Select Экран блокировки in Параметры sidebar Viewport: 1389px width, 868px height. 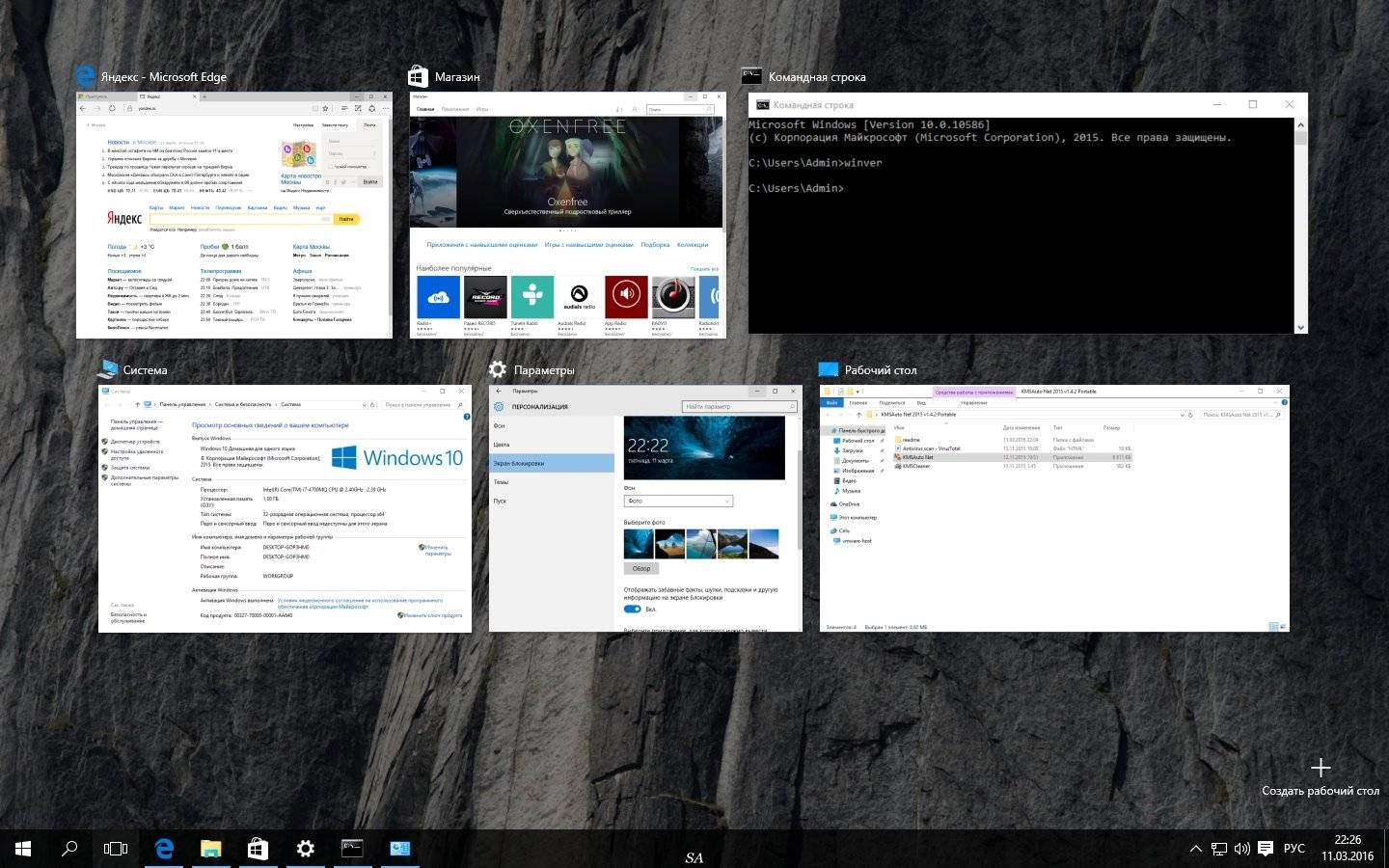point(552,463)
